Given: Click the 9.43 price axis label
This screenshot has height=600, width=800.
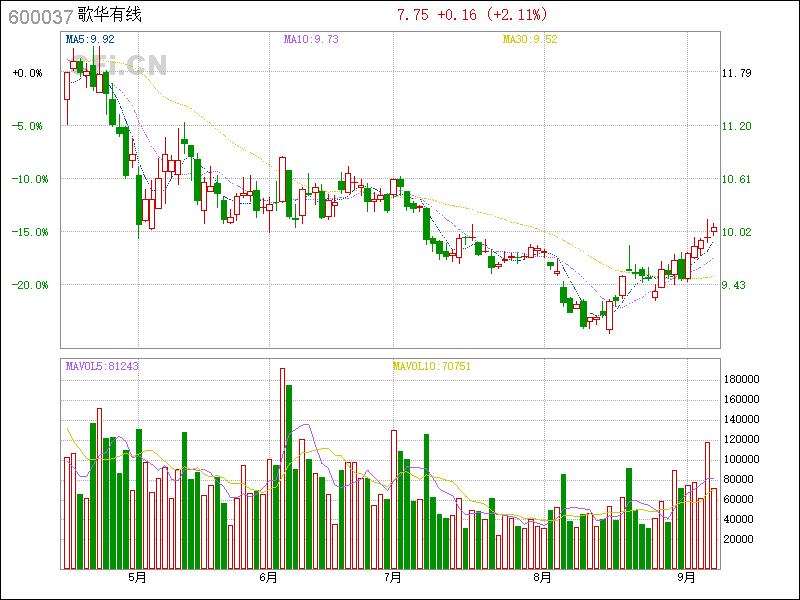Looking at the screenshot, I should pos(735,285).
